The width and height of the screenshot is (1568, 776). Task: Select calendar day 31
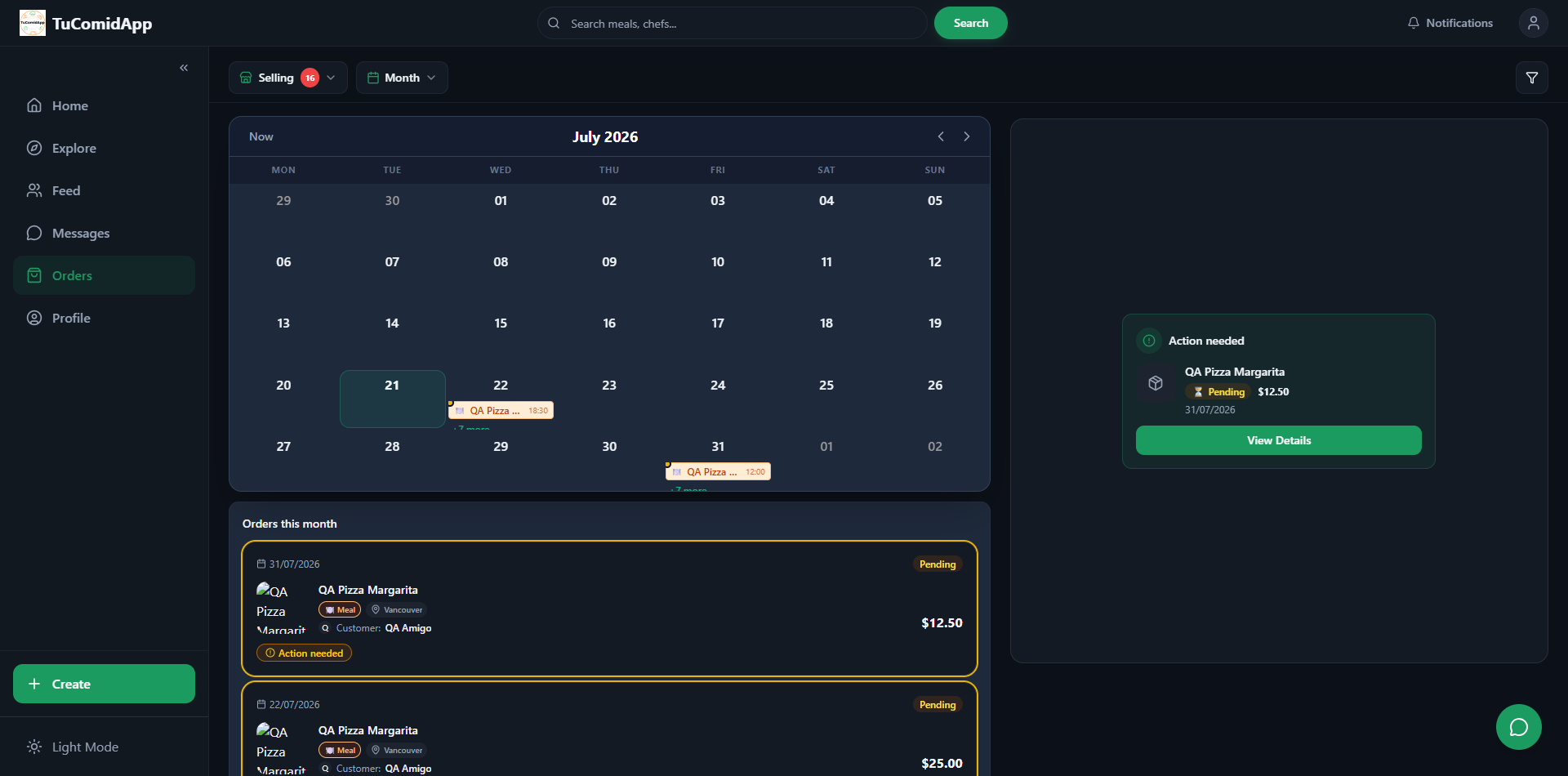(x=718, y=447)
